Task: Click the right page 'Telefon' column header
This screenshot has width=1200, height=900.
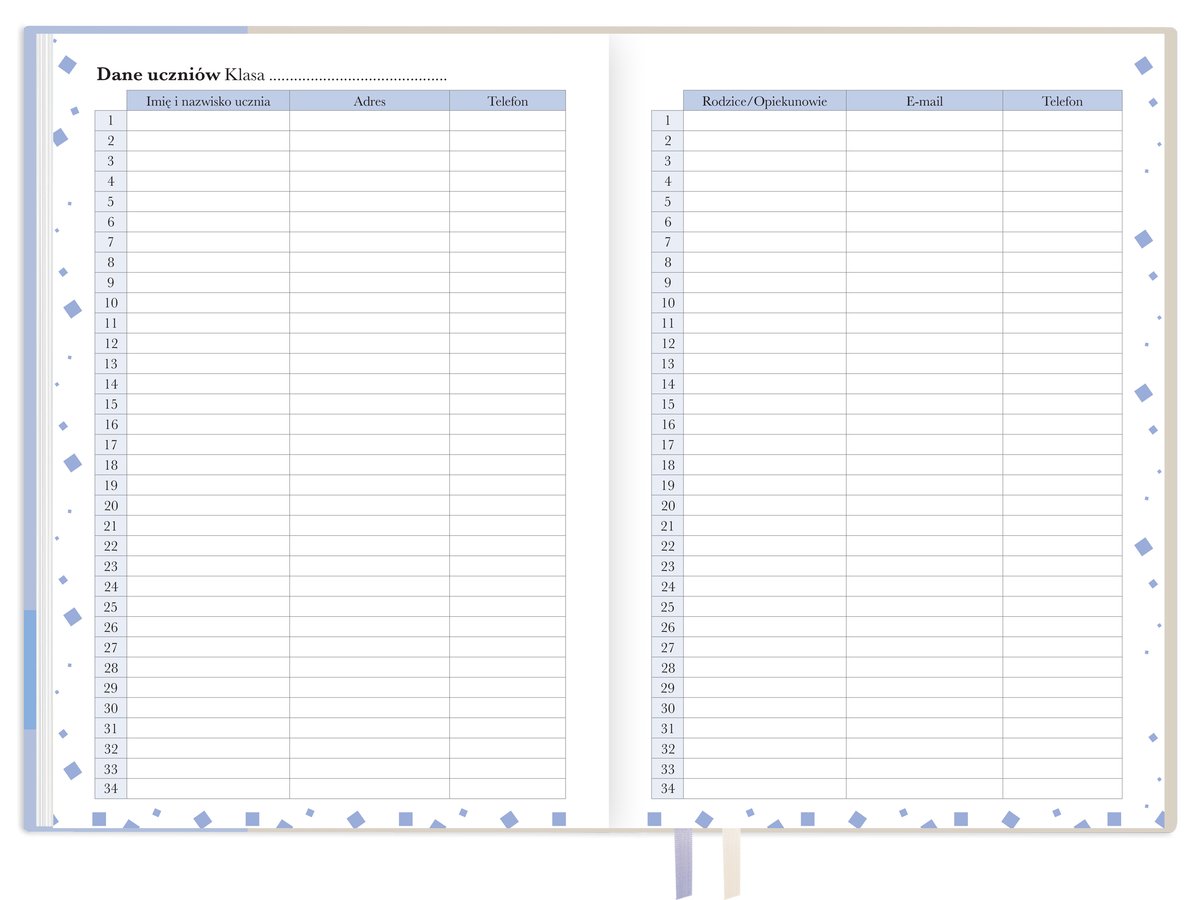Action: (1062, 101)
